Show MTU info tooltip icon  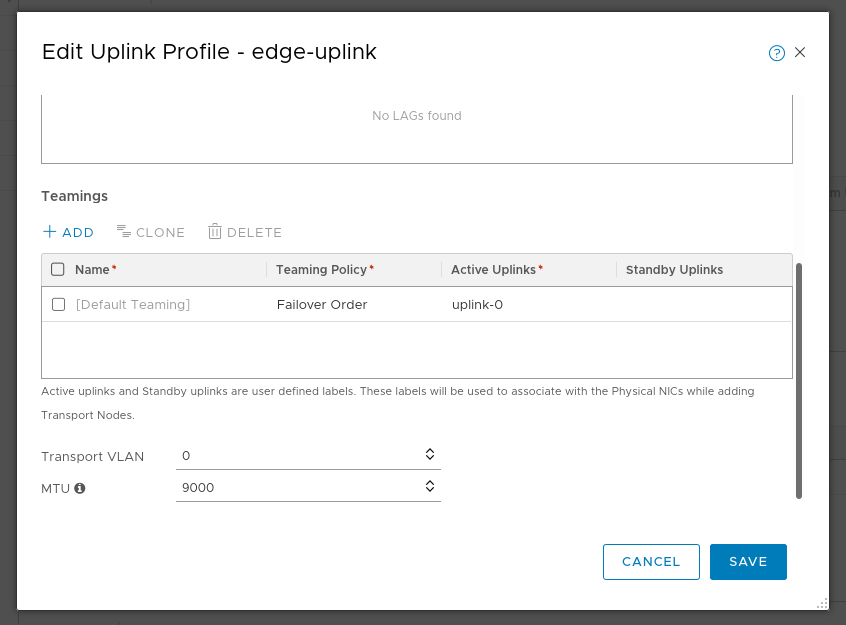coord(80,488)
